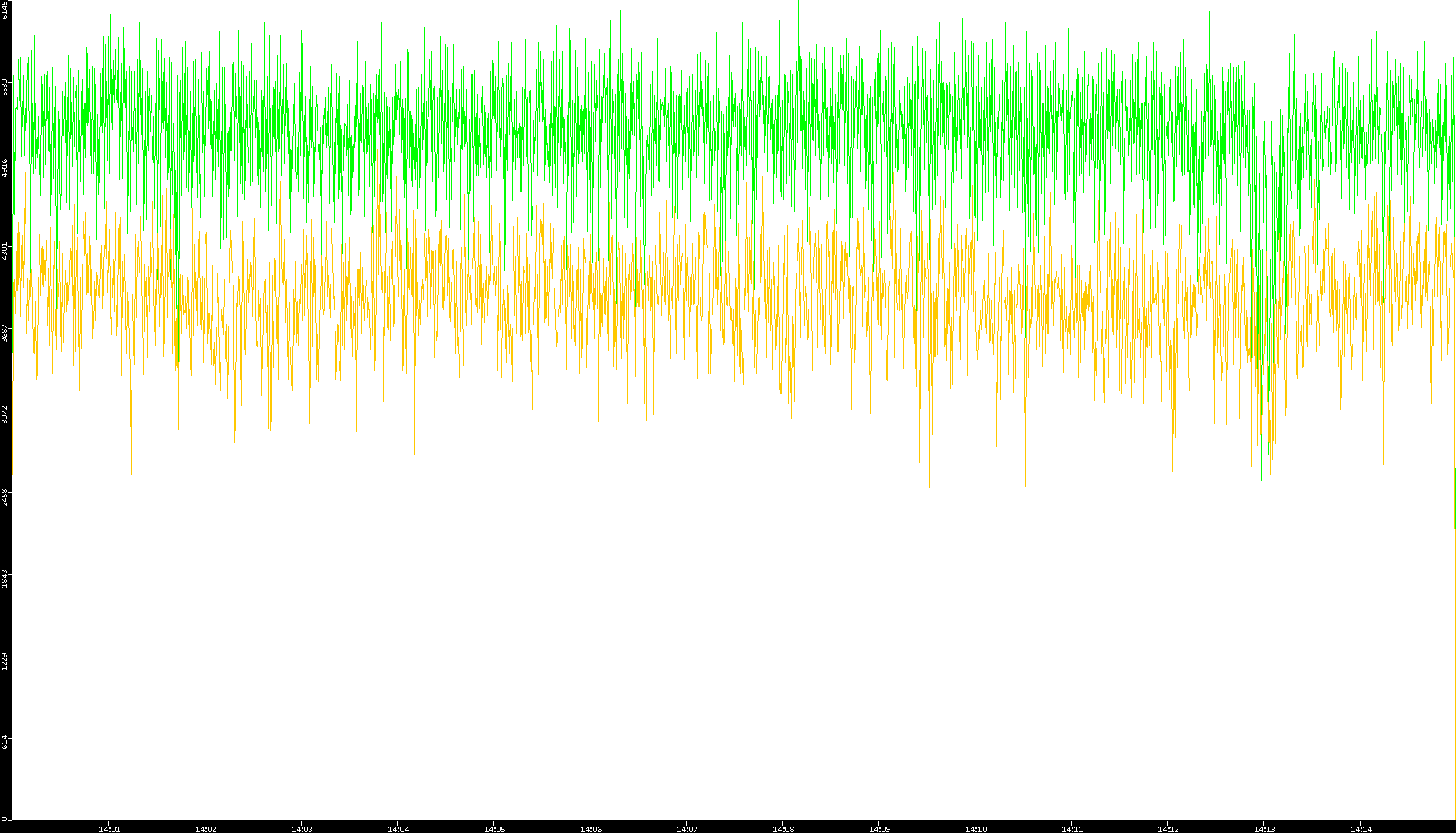
Task: Select the 14:12 time axis label
Action: pyautogui.click(x=1169, y=828)
